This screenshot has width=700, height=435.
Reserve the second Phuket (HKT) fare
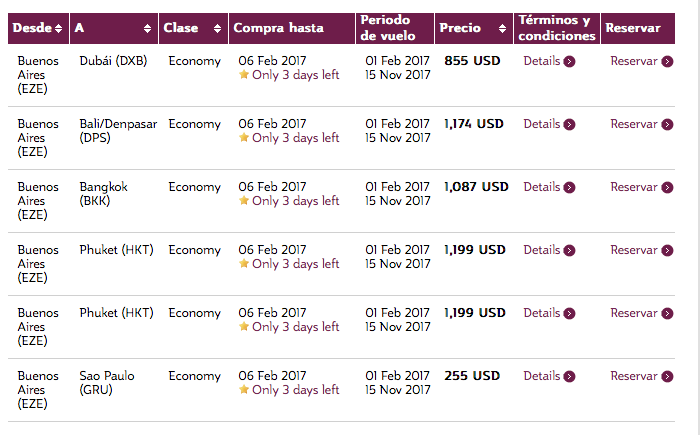(x=634, y=313)
